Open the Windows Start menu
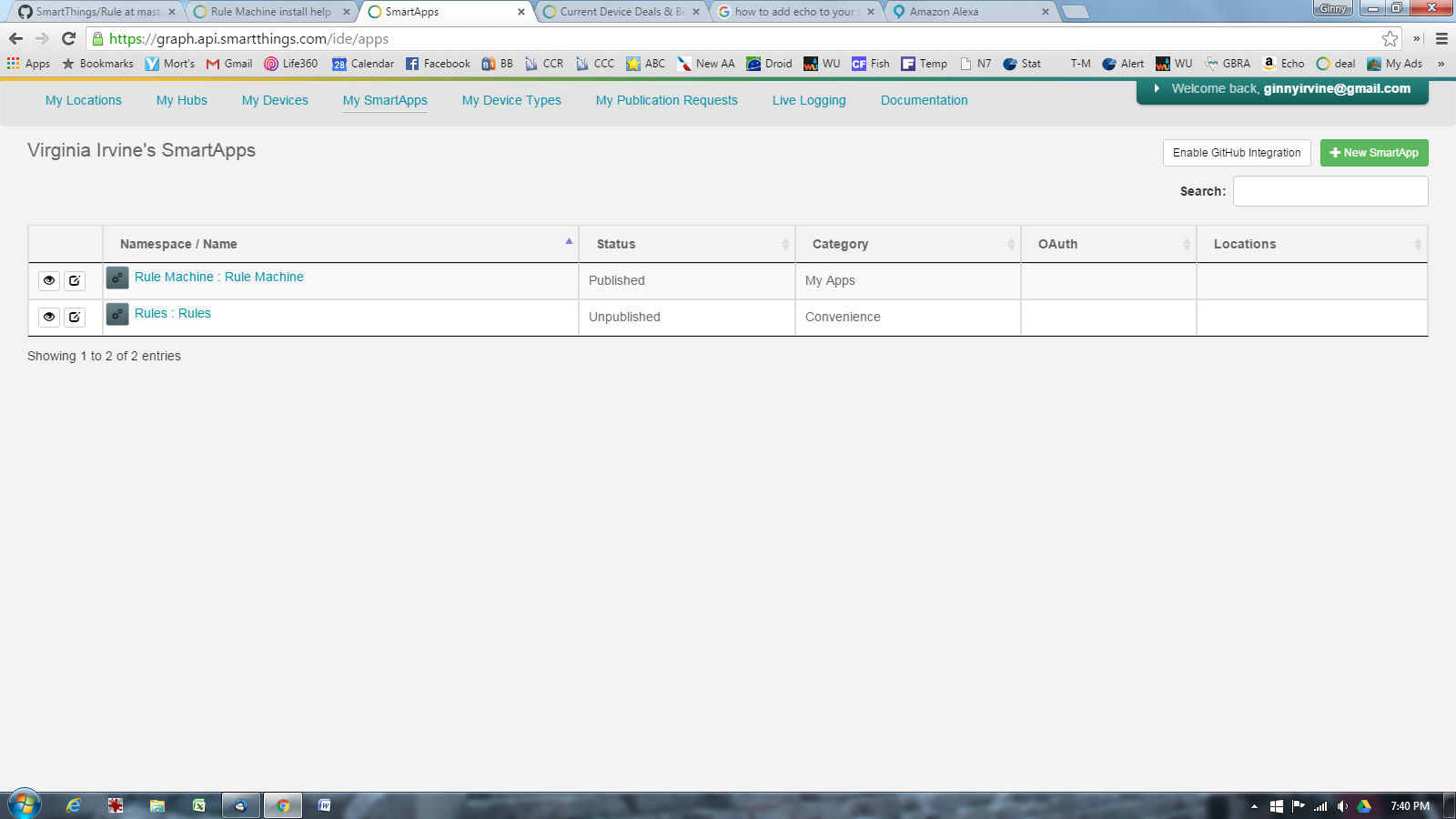 [x=25, y=805]
